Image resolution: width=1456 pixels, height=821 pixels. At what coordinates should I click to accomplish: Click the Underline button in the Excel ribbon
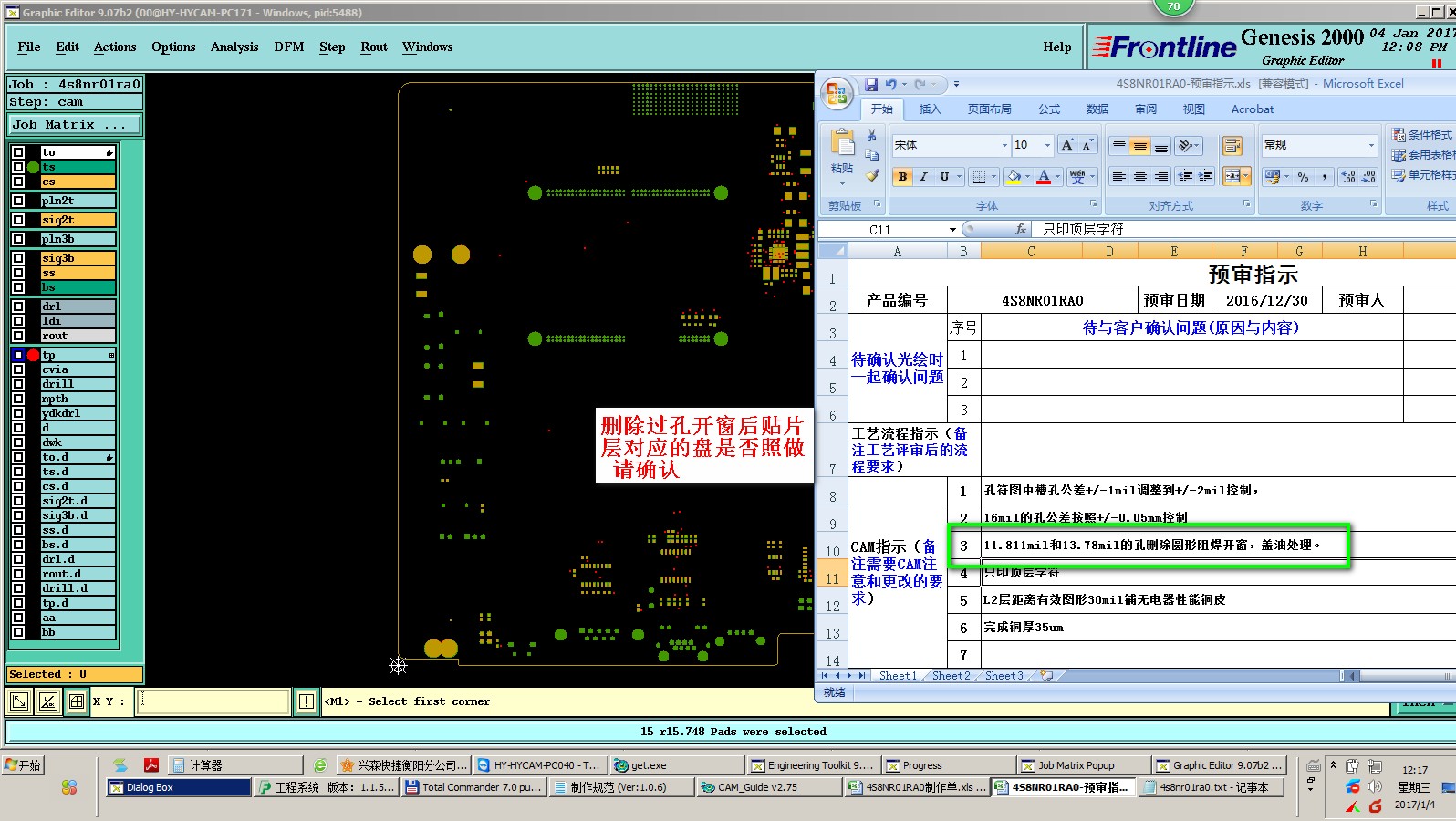[x=944, y=176]
